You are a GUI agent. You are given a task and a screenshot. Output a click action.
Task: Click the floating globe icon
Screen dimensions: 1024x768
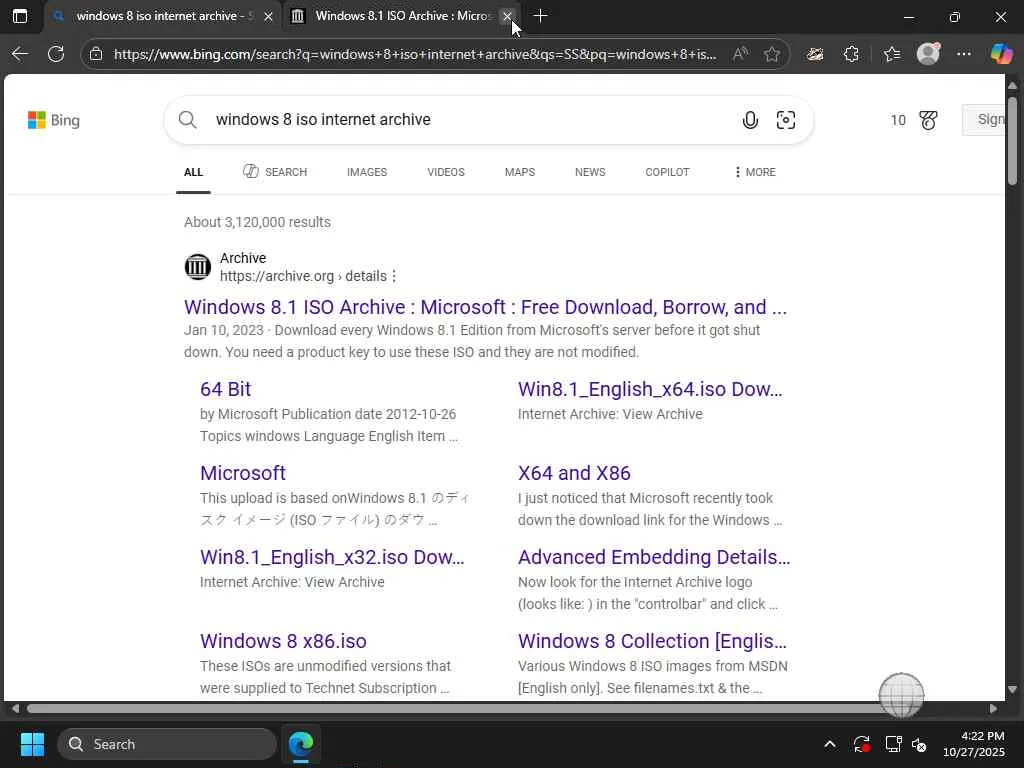click(901, 695)
